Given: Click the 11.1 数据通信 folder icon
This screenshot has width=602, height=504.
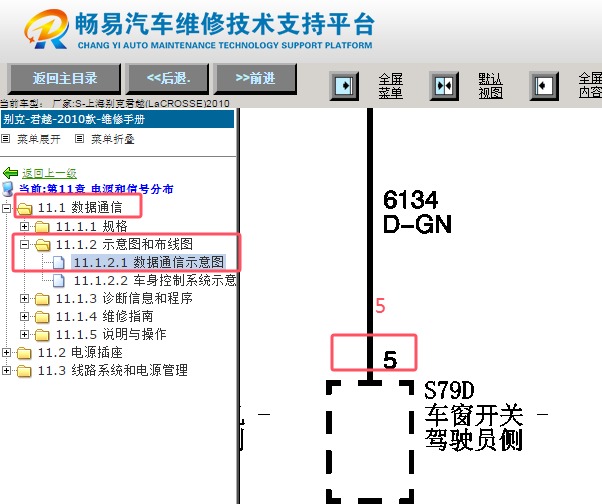Looking at the screenshot, I should coord(25,208).
